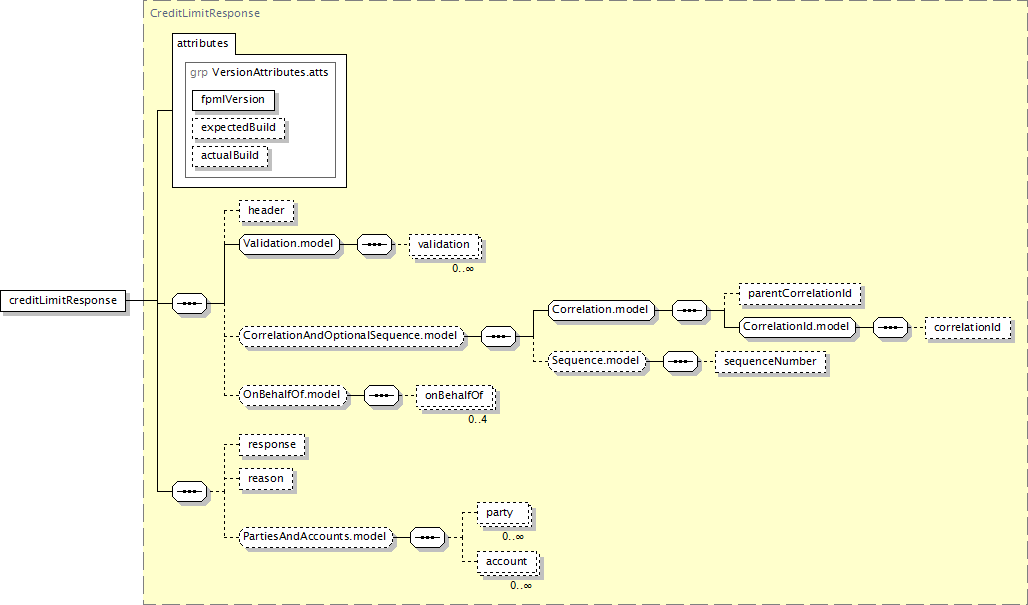Select the onBehalfOf element

455,396
